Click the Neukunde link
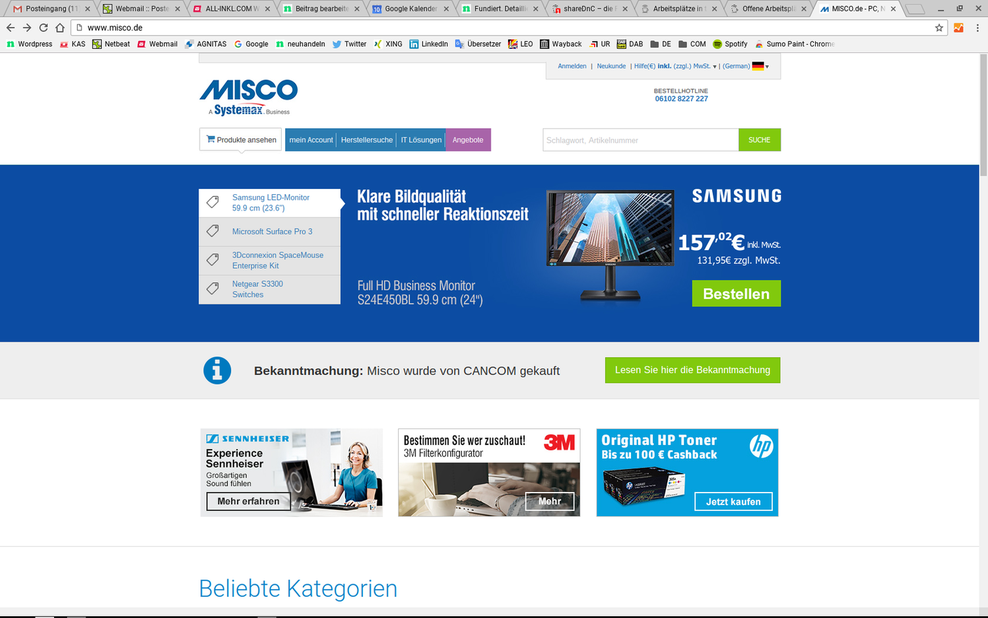Screen dimensions: 988x618 (x=611, y=66)
